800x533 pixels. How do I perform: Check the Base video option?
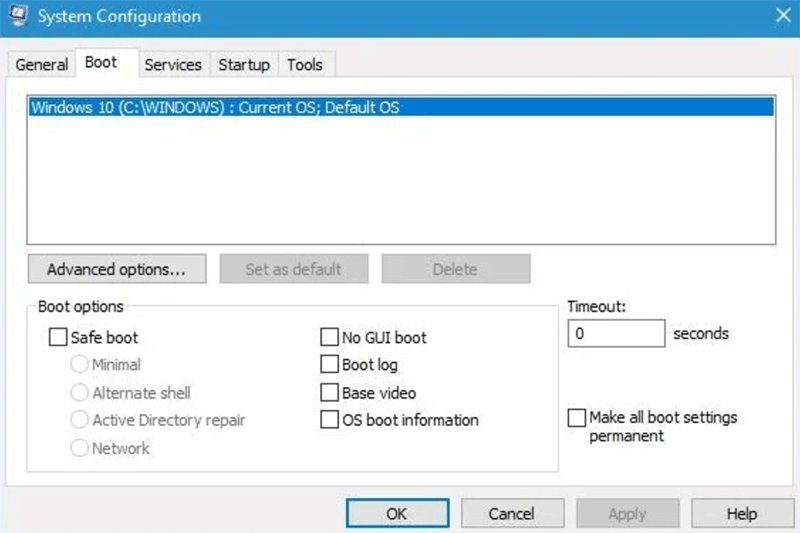pyautogui.click(x=329, y=393)
